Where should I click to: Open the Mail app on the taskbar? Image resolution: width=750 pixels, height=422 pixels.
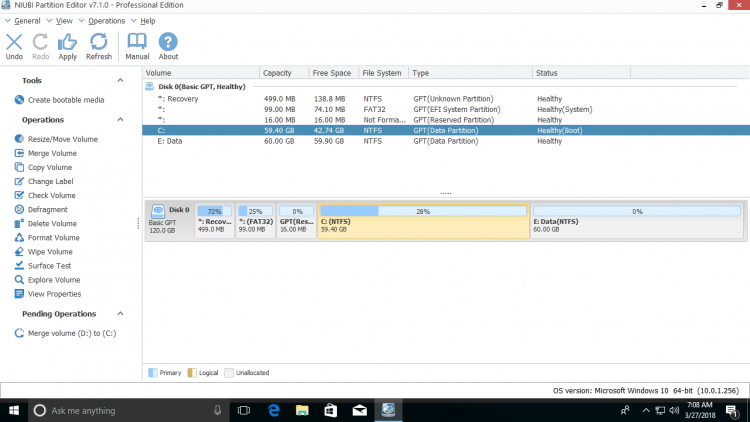359,411
